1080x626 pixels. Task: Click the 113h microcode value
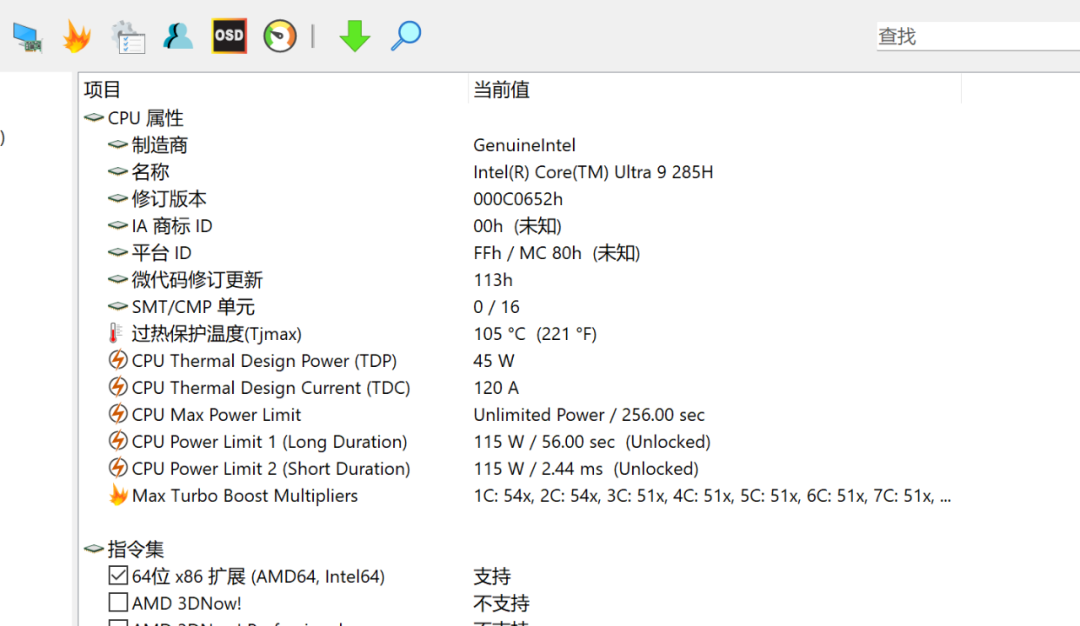tap(493, 280)
